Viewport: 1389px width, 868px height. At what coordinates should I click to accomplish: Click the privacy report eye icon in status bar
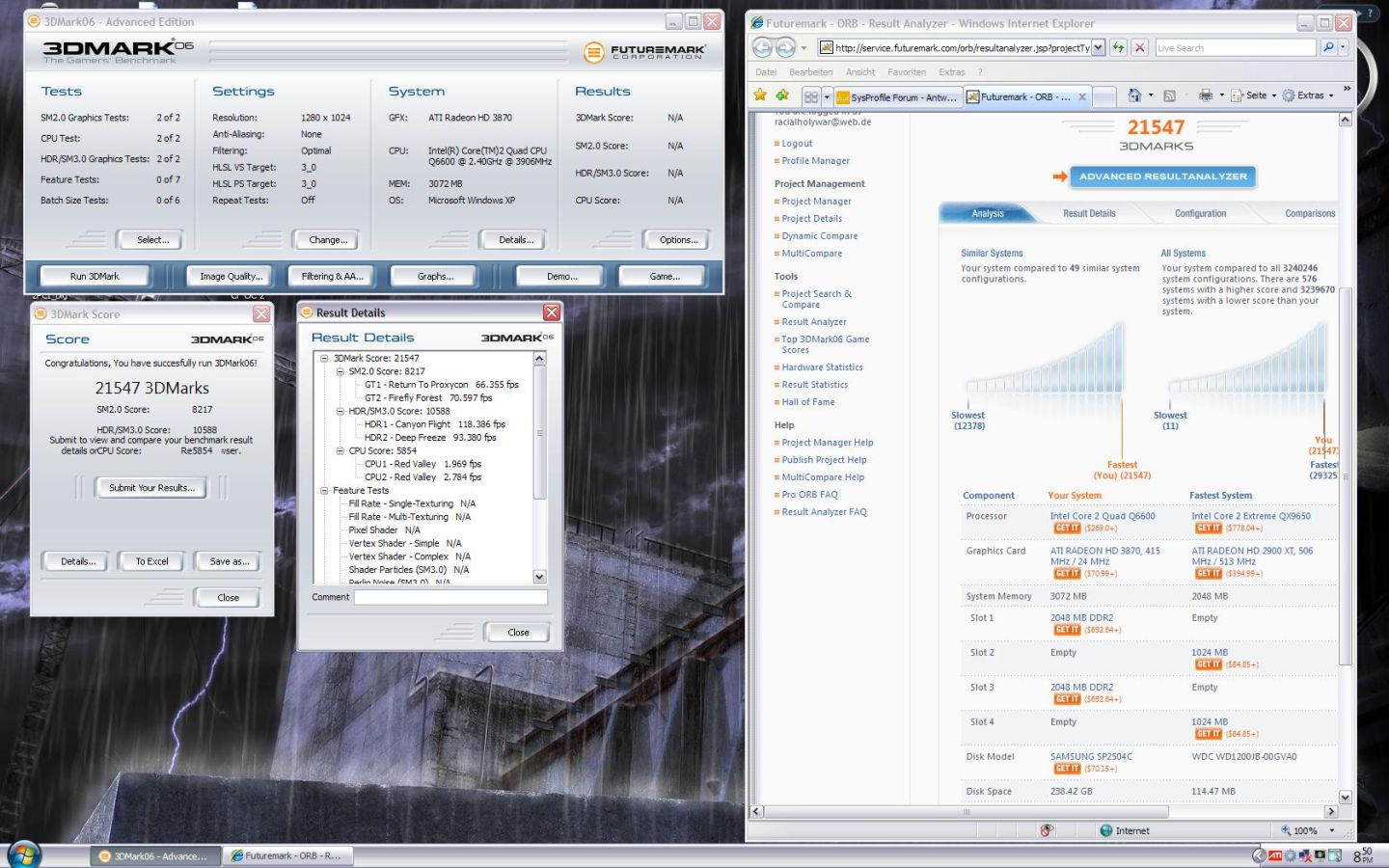1048,830
